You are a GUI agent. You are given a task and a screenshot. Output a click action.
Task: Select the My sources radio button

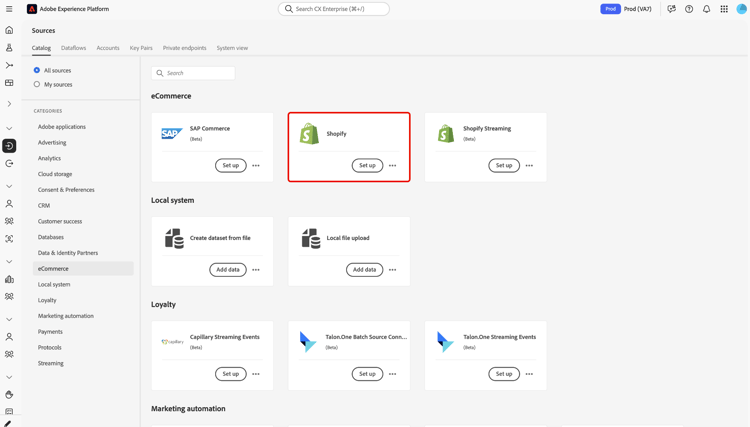pyautogui.click(x=37, y=84)
